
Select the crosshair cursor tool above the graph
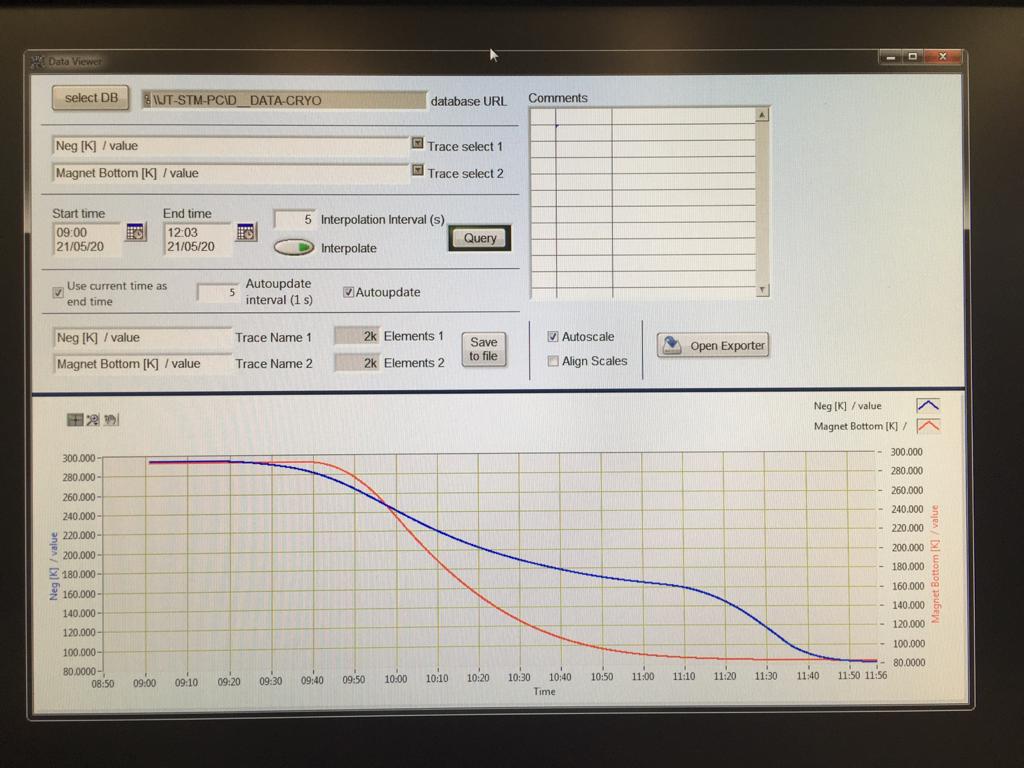click(x=75, y=419)
